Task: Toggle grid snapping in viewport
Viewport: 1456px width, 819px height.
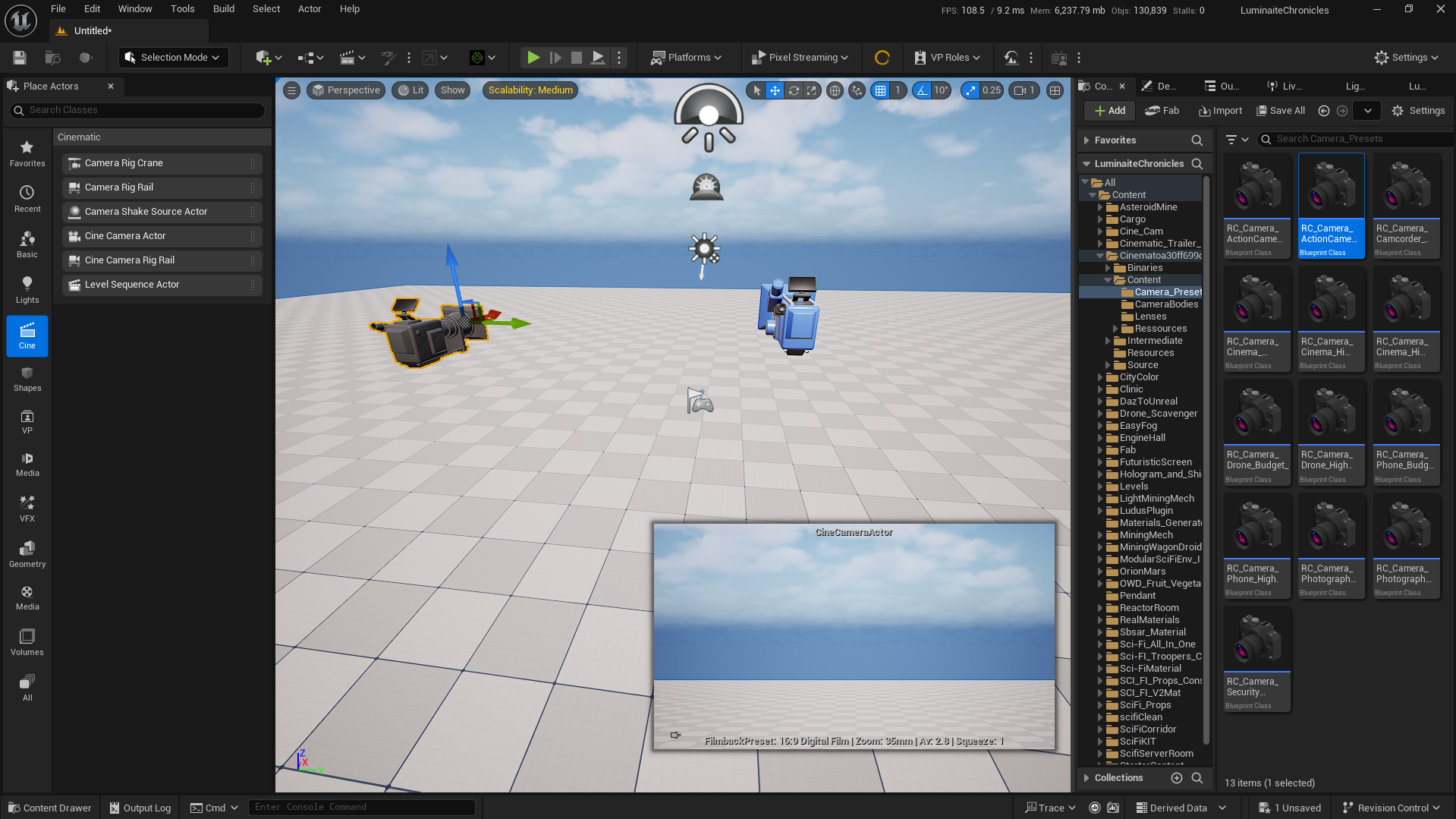Action: [x=880, y=90]
